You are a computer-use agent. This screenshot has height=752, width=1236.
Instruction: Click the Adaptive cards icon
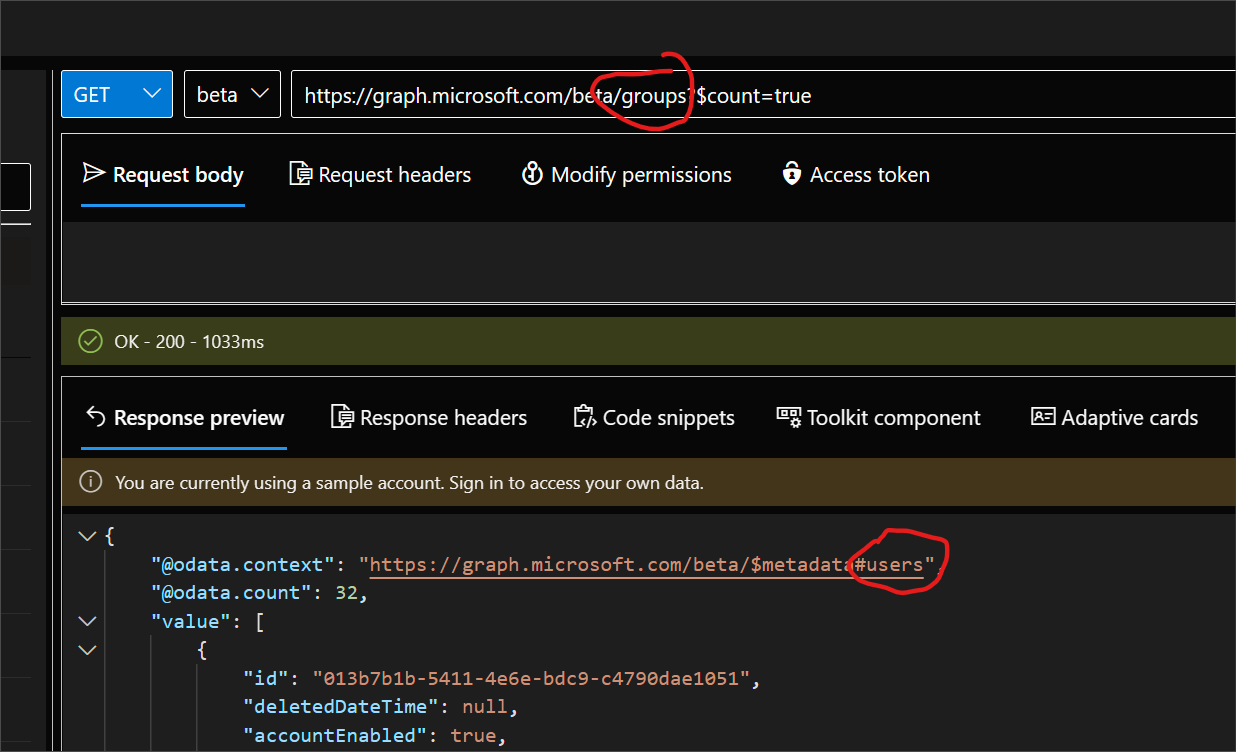[1043, 417]
